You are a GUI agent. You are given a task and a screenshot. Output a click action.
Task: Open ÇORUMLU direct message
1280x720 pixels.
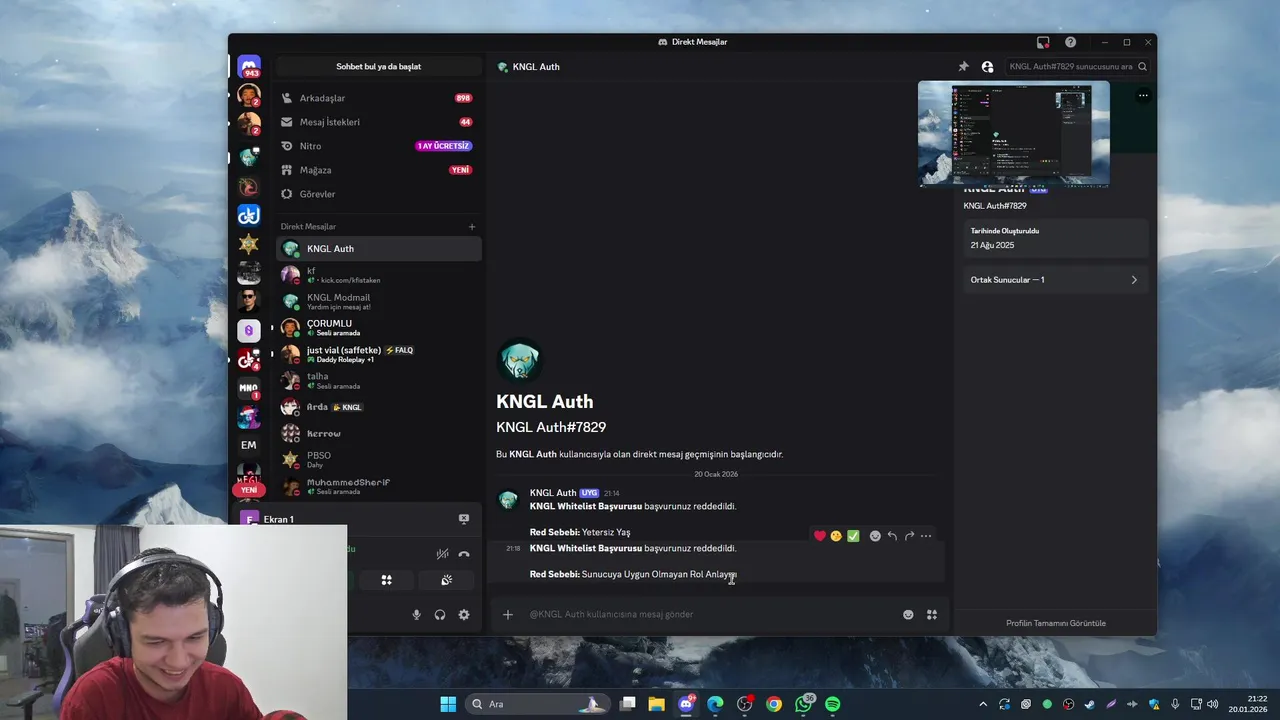pyautogui.click(x=378, y=328)
